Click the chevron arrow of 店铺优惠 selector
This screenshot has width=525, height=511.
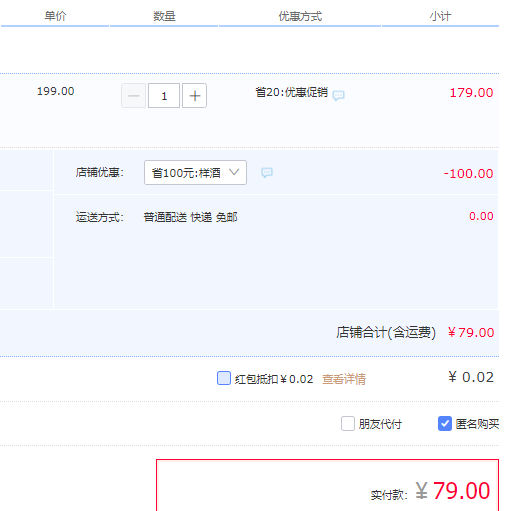234,172
